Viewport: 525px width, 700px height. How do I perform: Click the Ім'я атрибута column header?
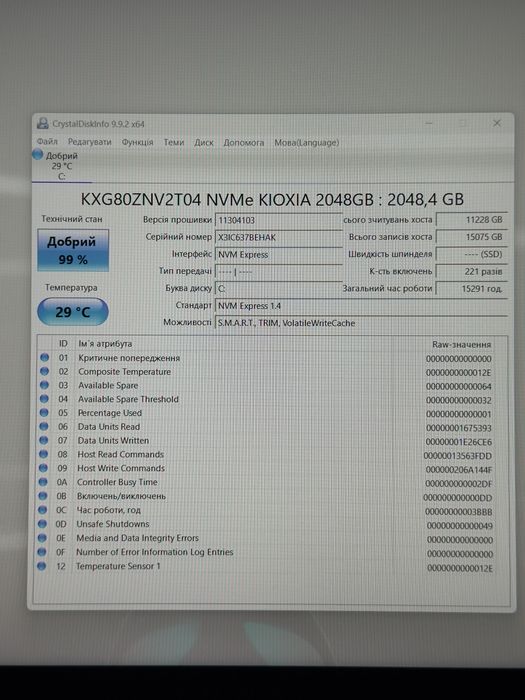coord(105,344)
